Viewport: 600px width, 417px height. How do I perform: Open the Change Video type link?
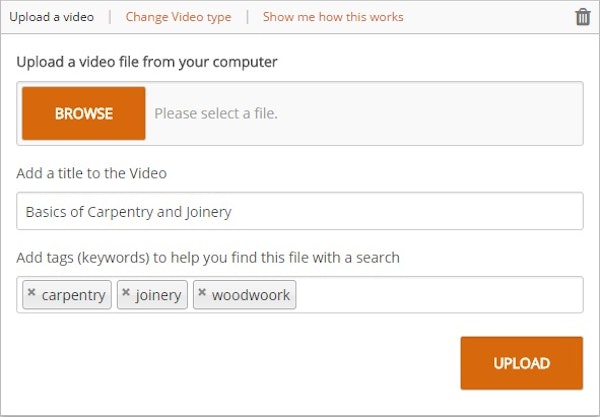pos(178,17)
